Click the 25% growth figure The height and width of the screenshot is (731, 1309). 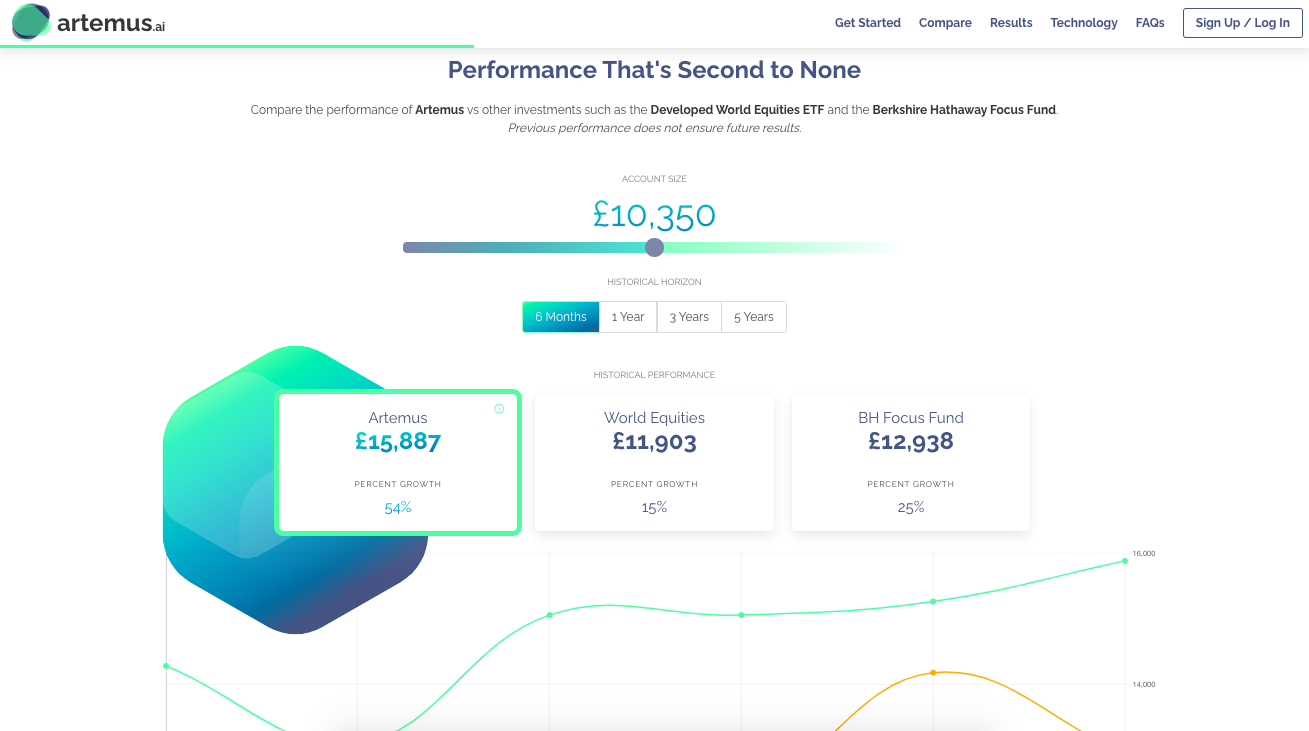[911, 508]
